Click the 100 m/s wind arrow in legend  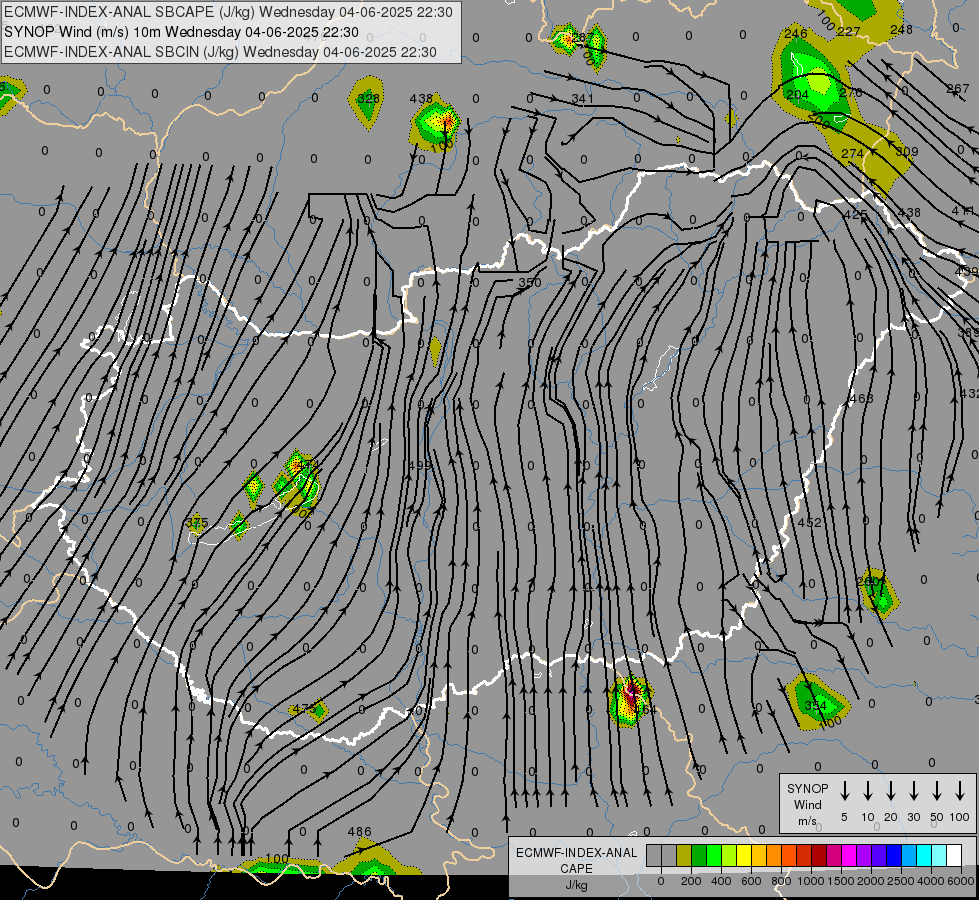pos(960,791)
